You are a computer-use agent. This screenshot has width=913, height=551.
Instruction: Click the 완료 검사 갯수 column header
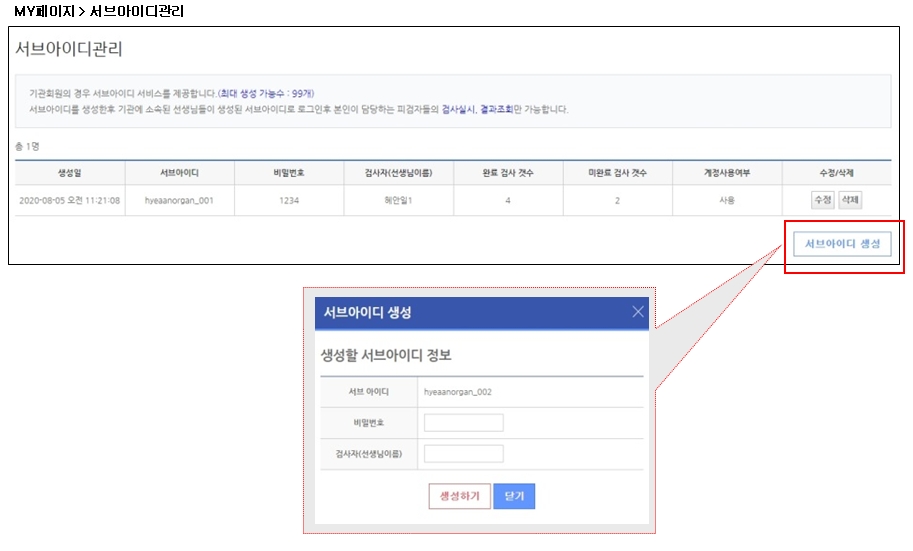(x=507, y=173)
